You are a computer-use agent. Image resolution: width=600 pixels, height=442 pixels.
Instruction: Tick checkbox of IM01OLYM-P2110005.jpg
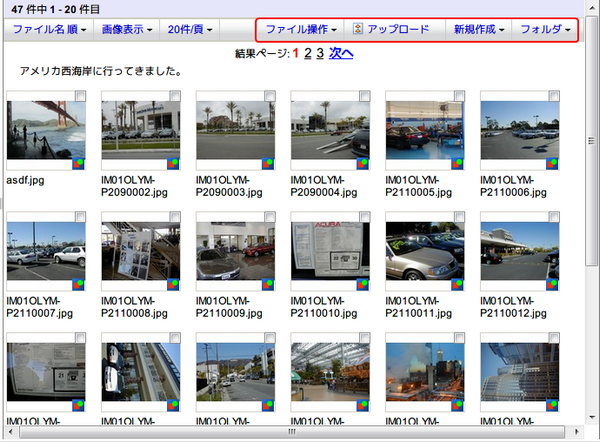tap(460, 96)
